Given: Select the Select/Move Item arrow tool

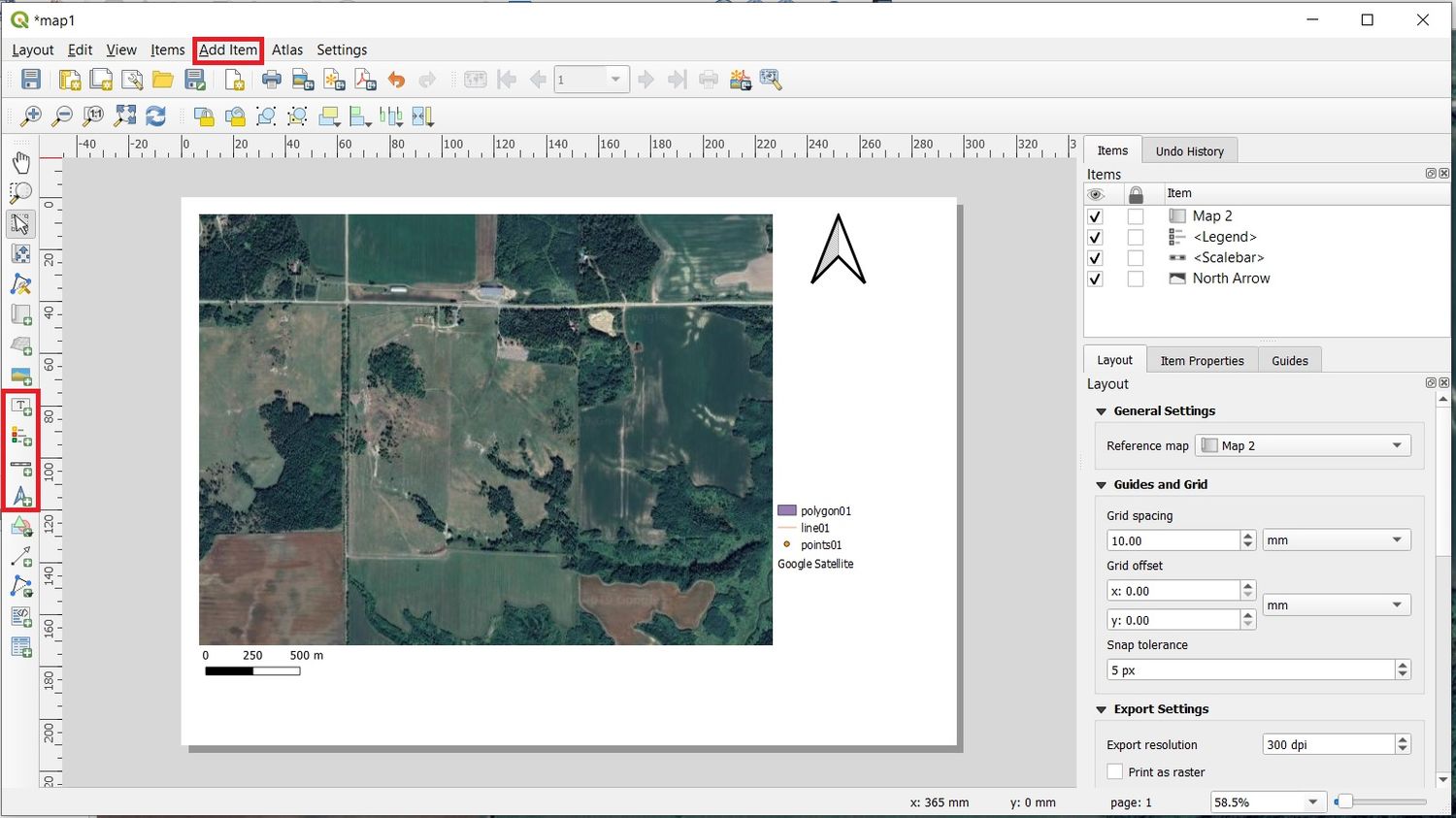Looking at the screenshot, I should 21,223.
